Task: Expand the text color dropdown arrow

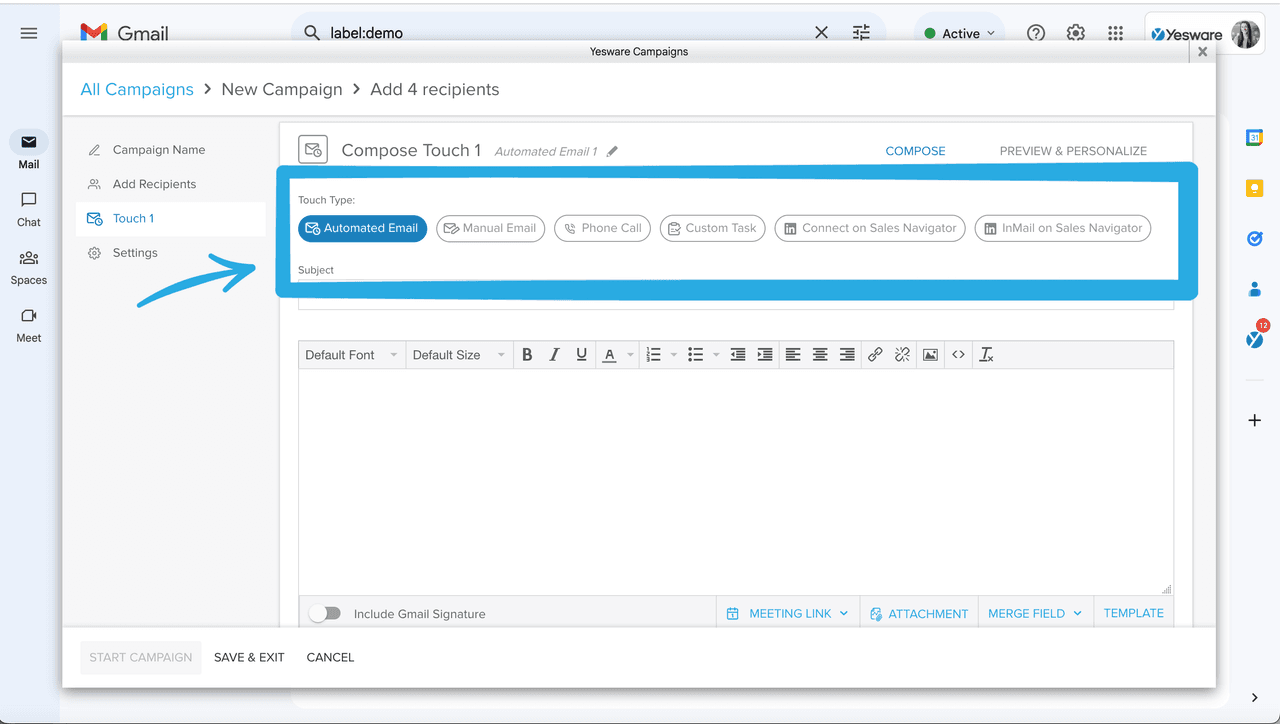Action: click(630, 355)
